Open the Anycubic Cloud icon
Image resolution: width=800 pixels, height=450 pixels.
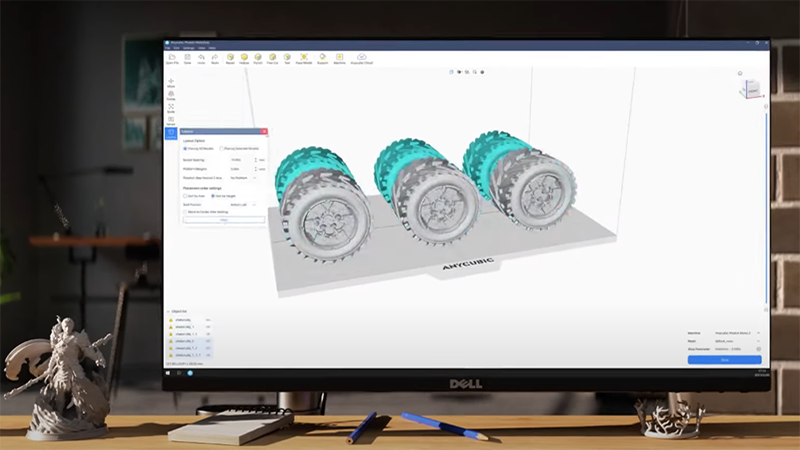coord(362,58)
